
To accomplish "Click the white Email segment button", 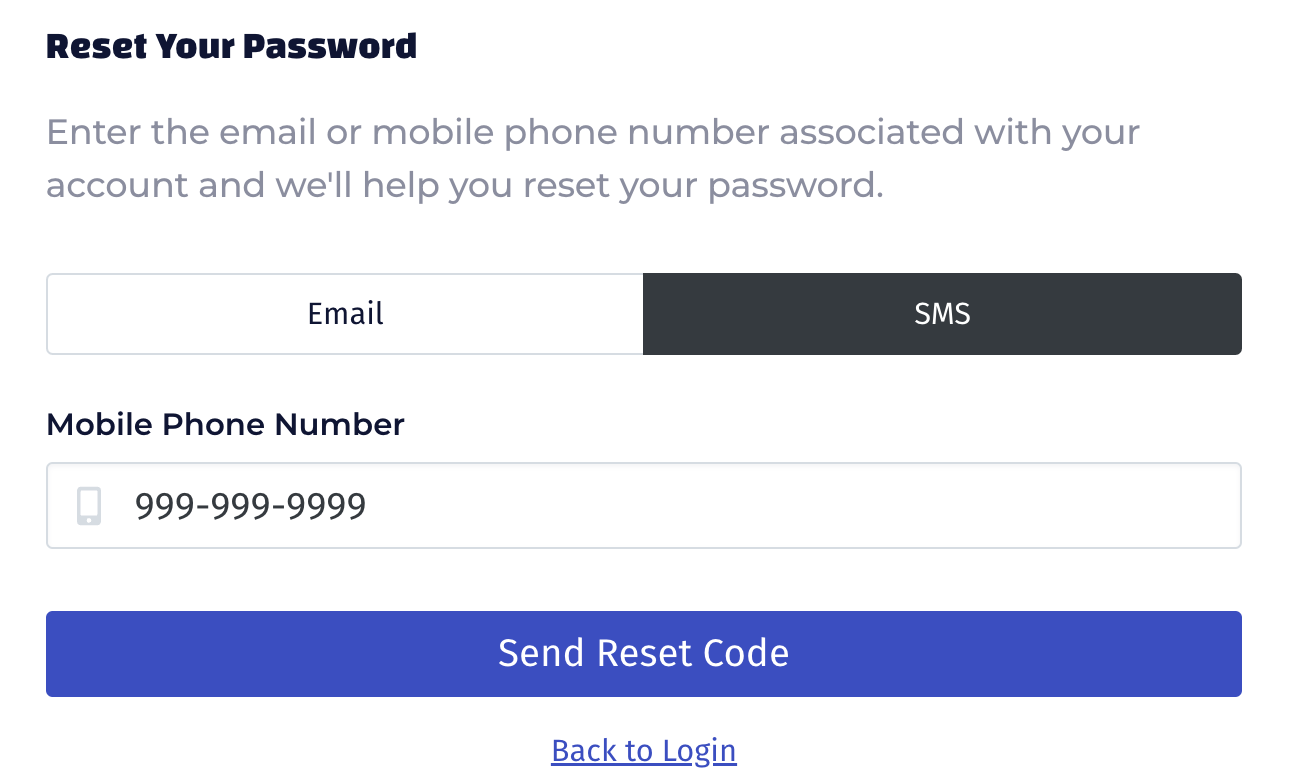I will coord(345,314).
